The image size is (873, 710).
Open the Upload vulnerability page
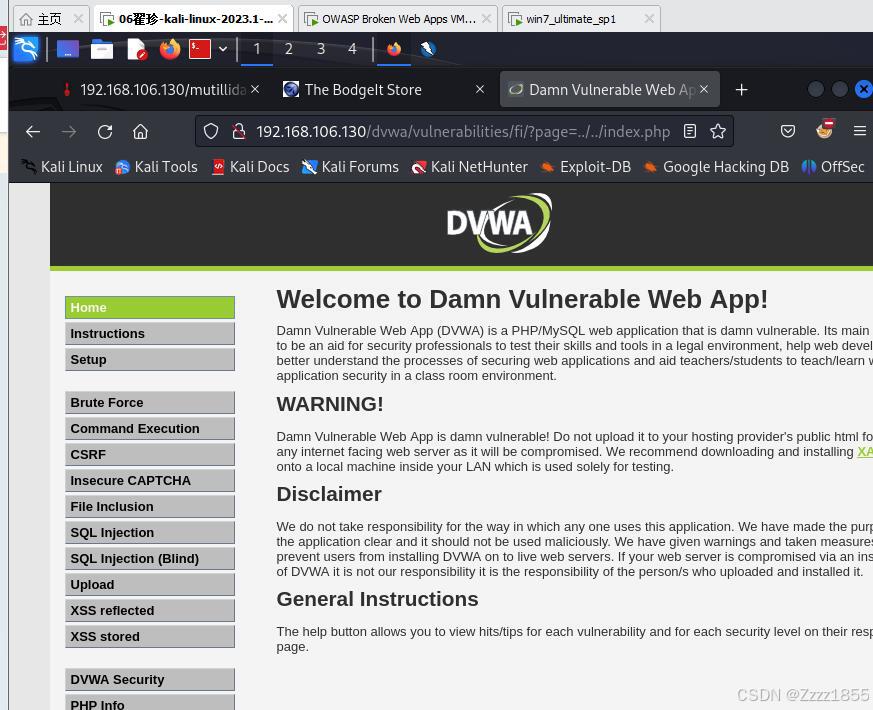point(150,585)
